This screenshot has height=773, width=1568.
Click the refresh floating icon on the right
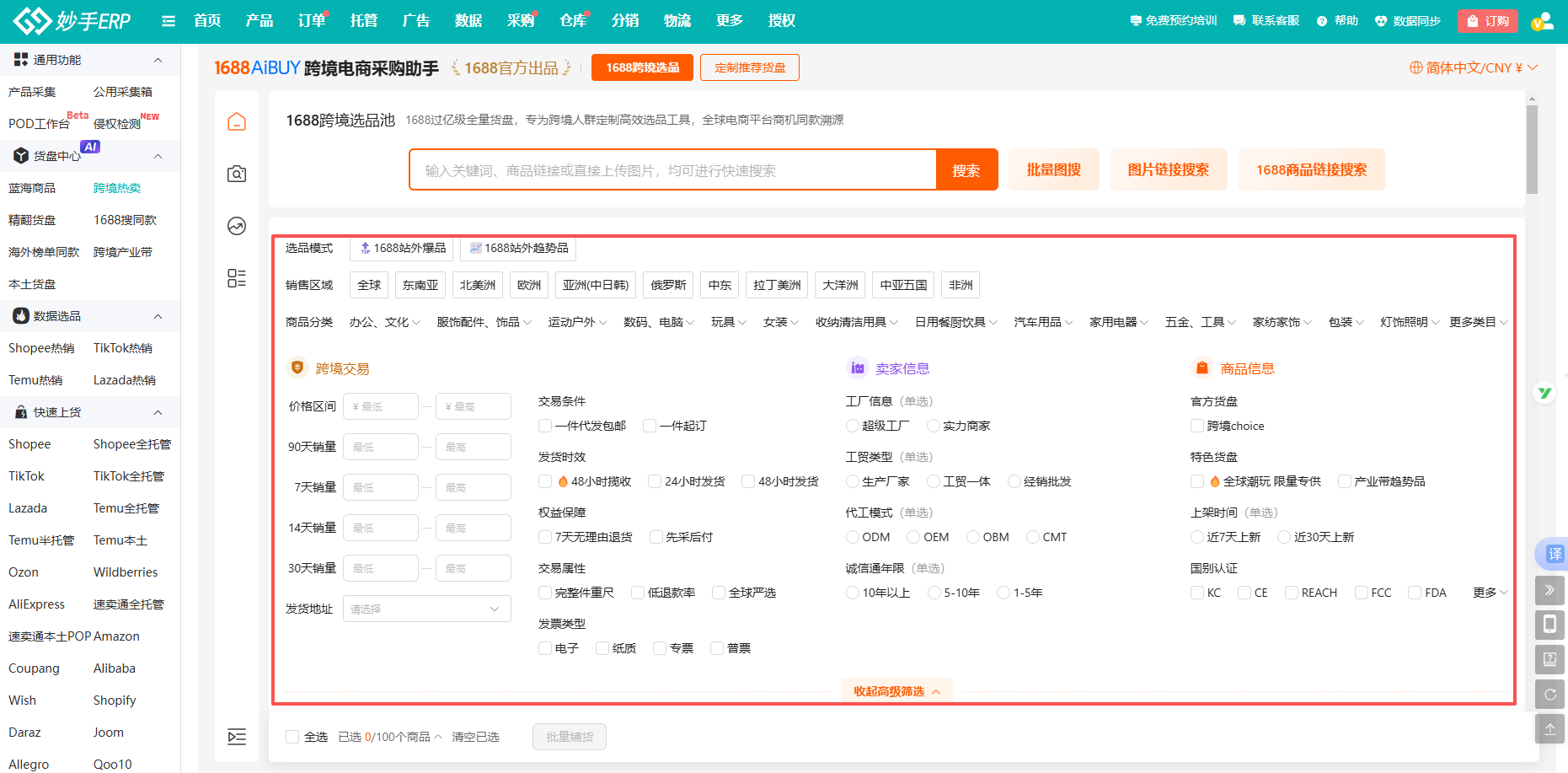(1550, 694)
